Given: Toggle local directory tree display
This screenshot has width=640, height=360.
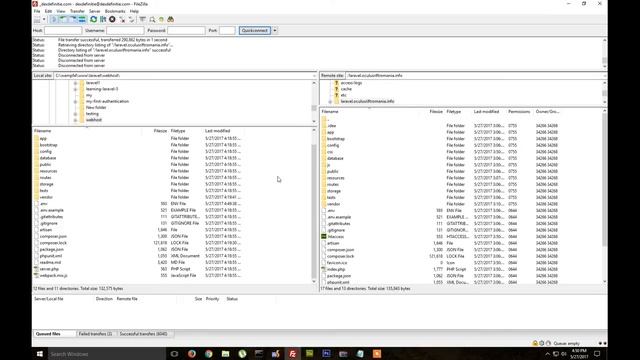Looking at the screenshot, I should click(63, 20).
